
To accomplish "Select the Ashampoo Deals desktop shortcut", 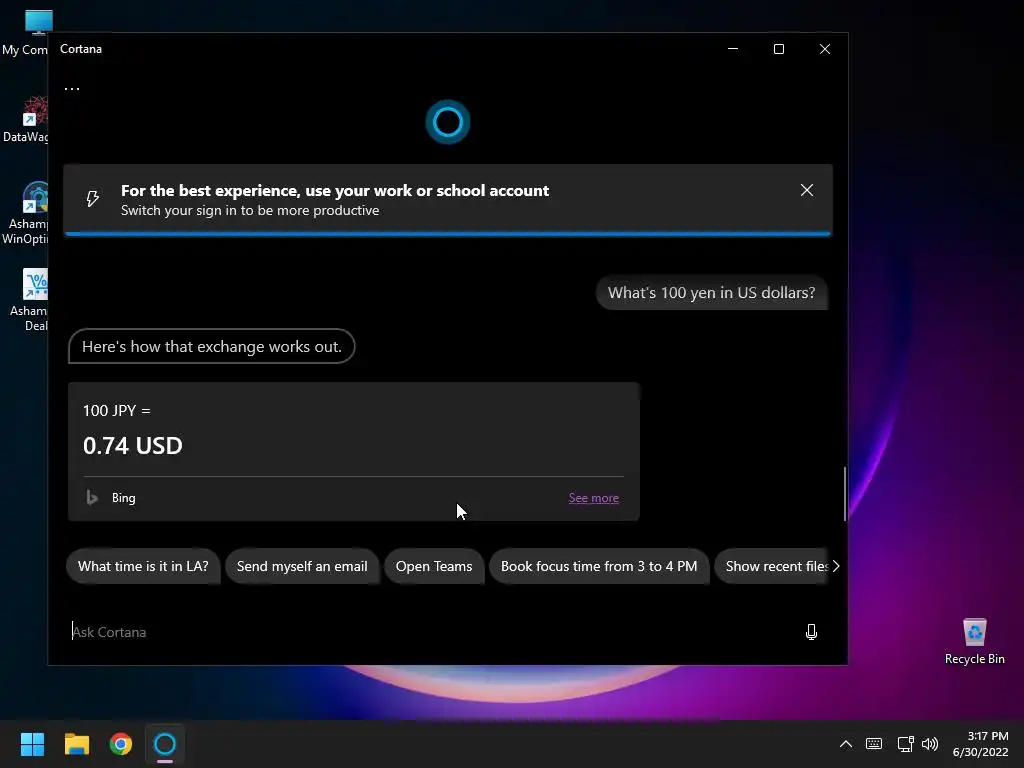I will pos(27,300).
